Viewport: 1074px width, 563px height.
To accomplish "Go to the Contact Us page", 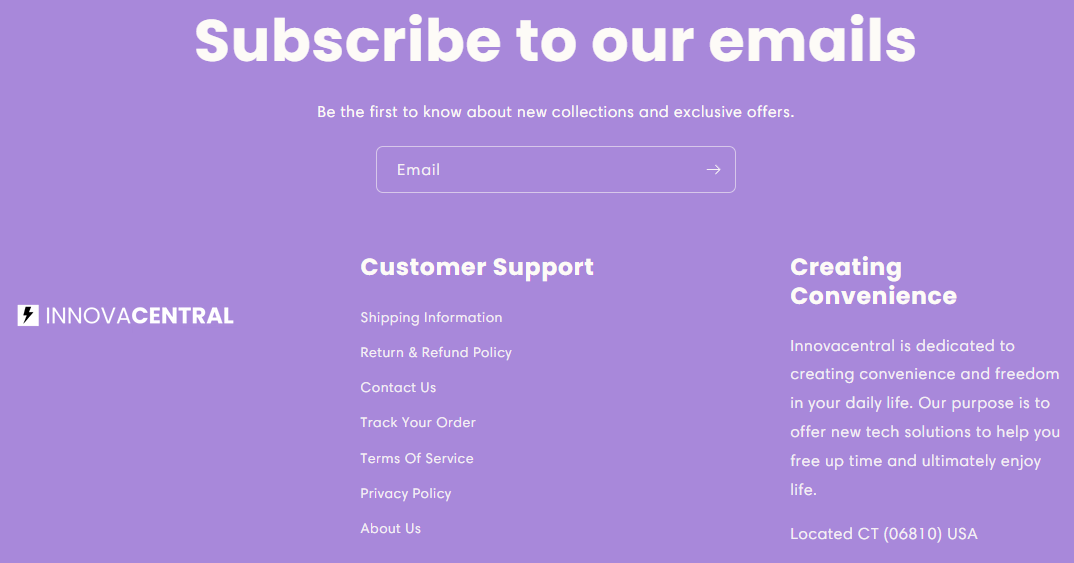I will coord(398,387).
